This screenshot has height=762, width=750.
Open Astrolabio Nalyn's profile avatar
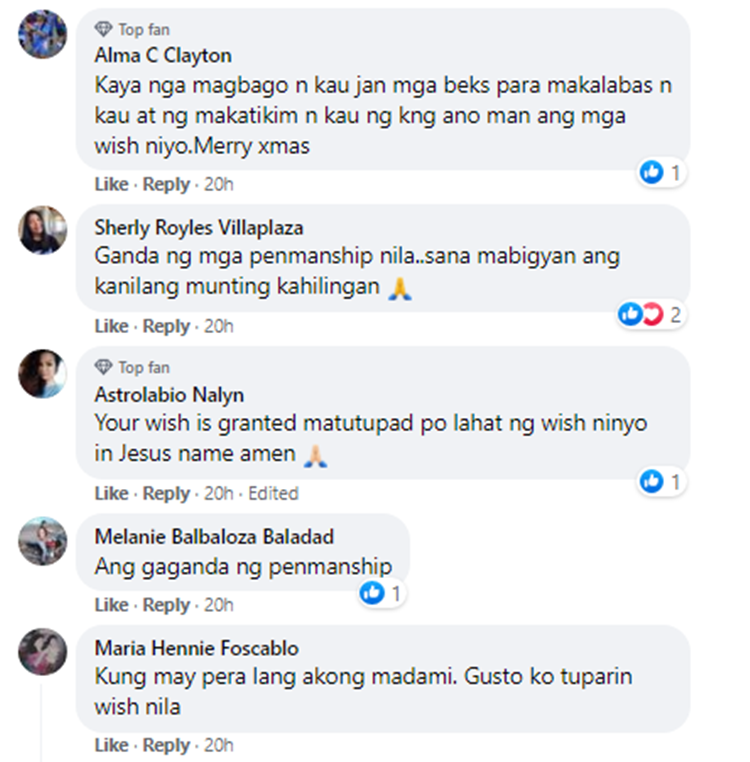[x=42, y=373]
